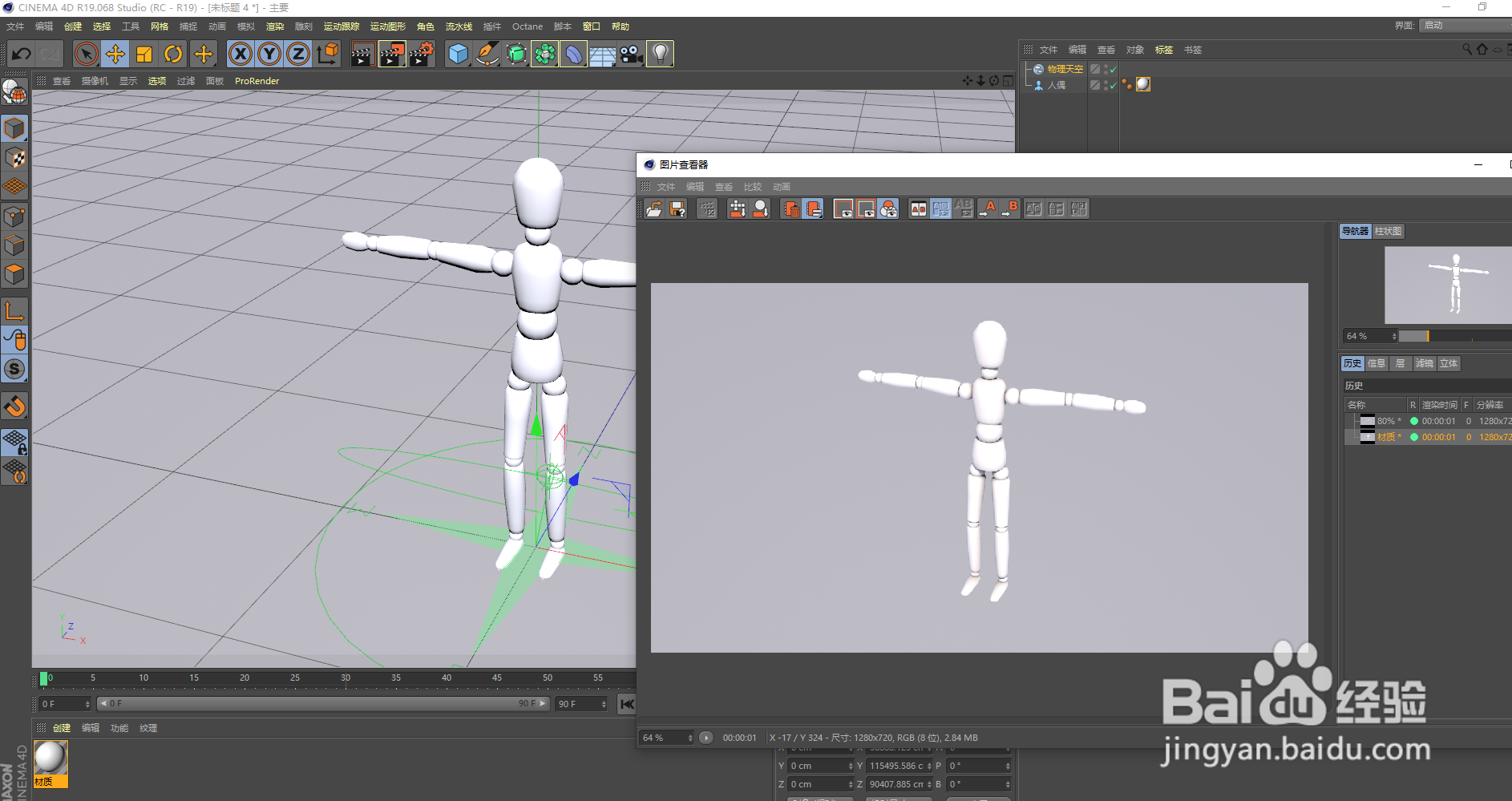Screen dimensions: 1512x801
Task: Add a Floor environment object
Action: coord(602,55)
